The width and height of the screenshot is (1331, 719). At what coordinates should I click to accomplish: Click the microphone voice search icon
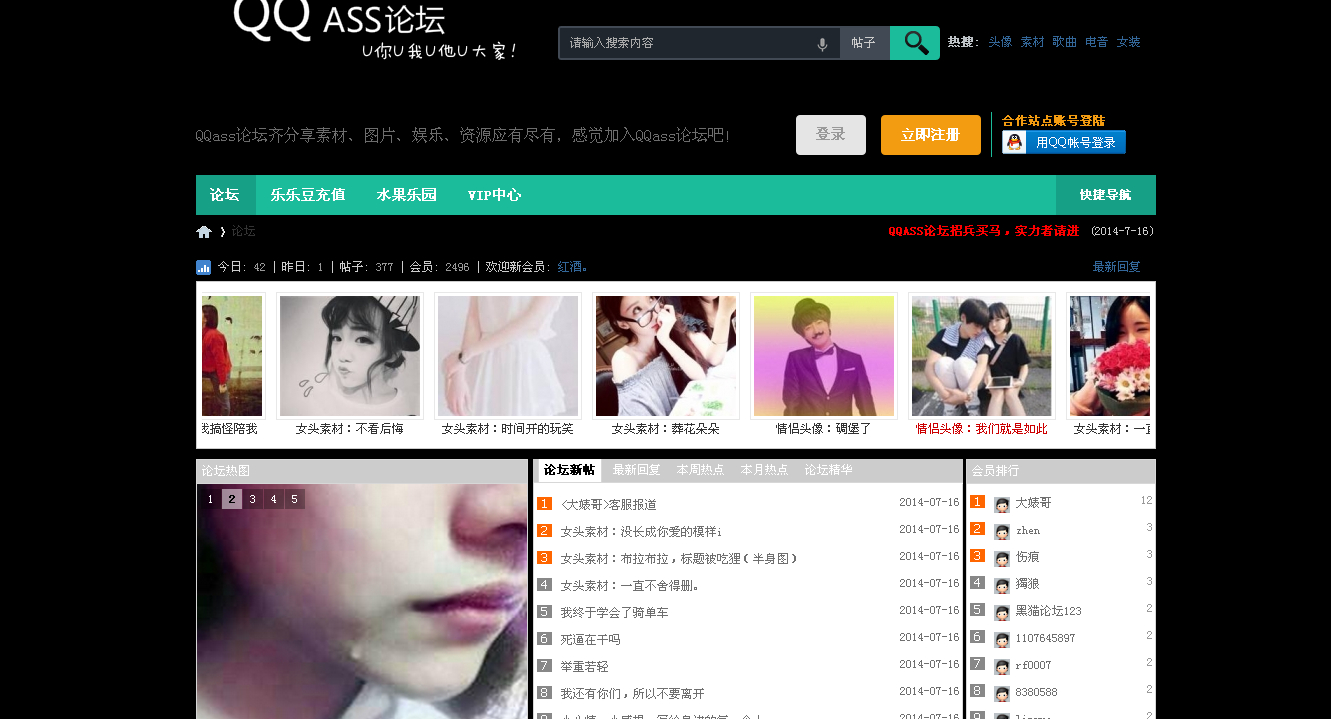point(822,44)
